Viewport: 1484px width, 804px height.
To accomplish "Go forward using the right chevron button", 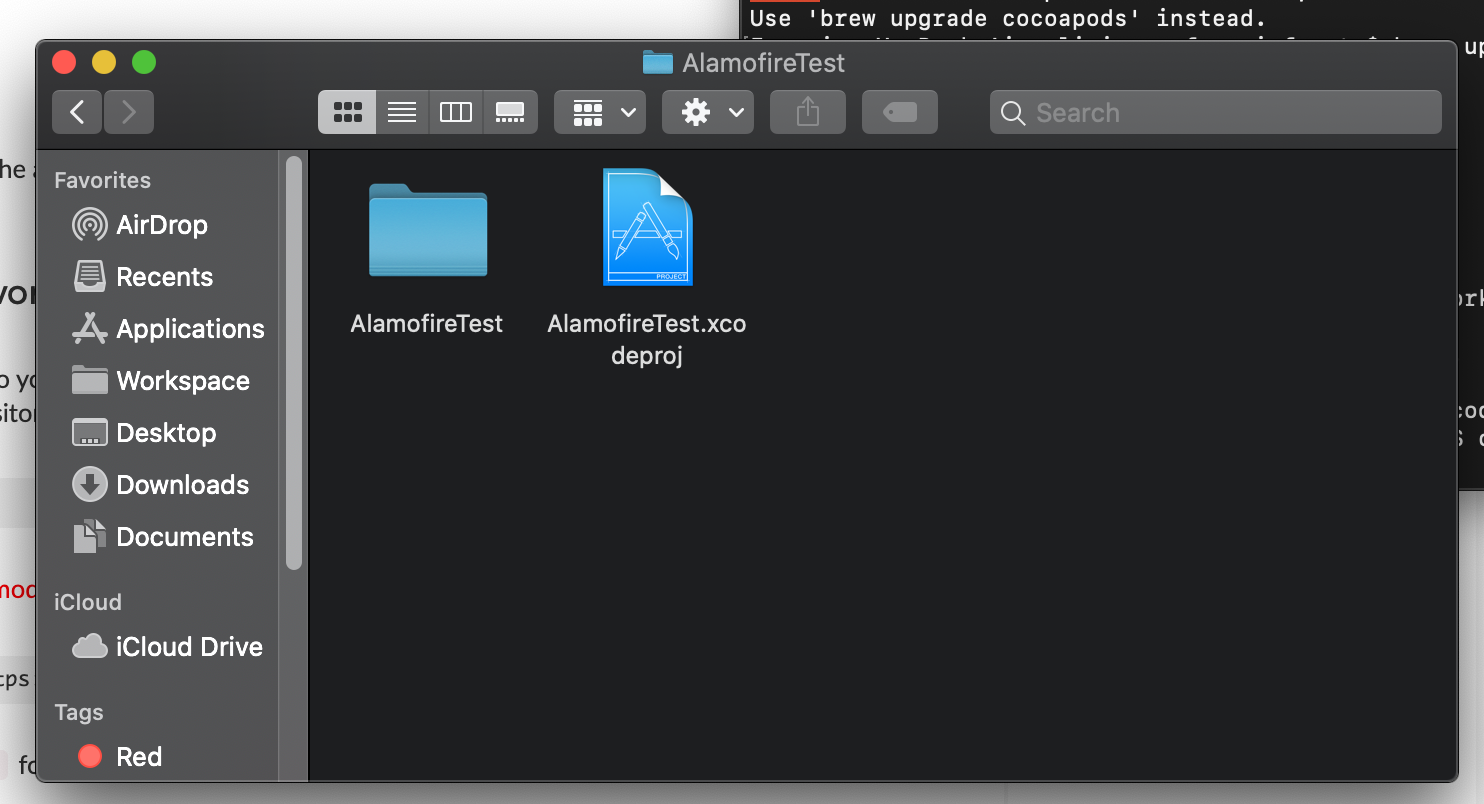I will pos(129,112).
